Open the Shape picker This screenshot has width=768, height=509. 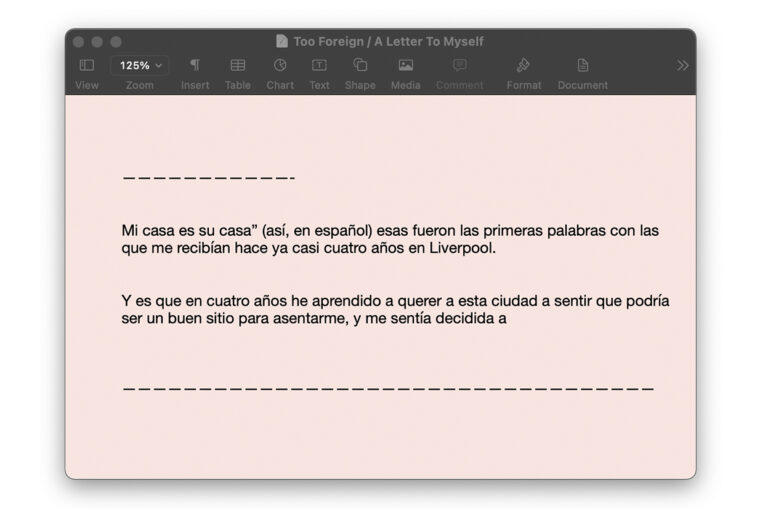[360, 65]
